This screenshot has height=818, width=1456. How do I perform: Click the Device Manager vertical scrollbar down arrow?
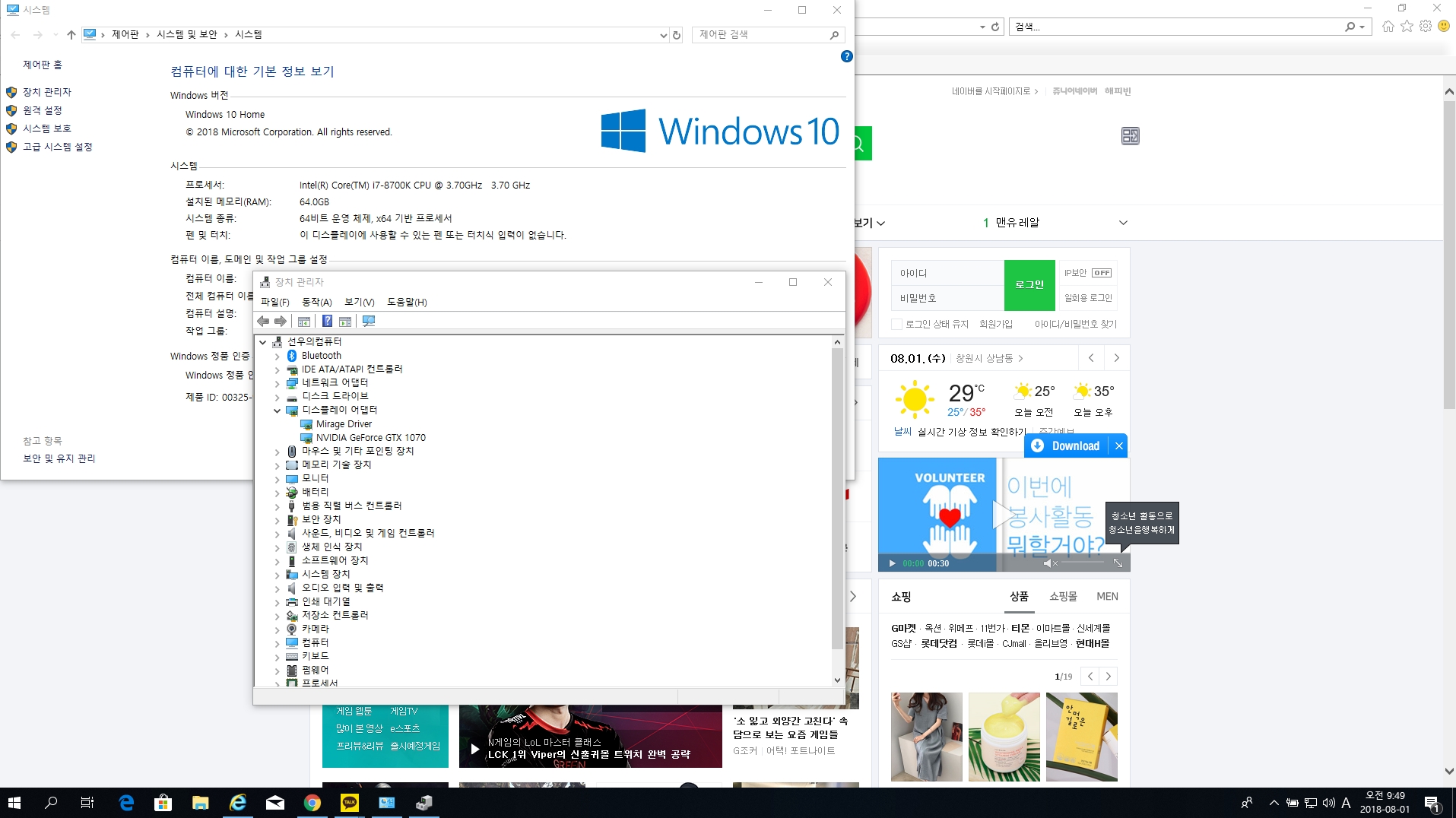pyautogui.click(x=837, y=680)
